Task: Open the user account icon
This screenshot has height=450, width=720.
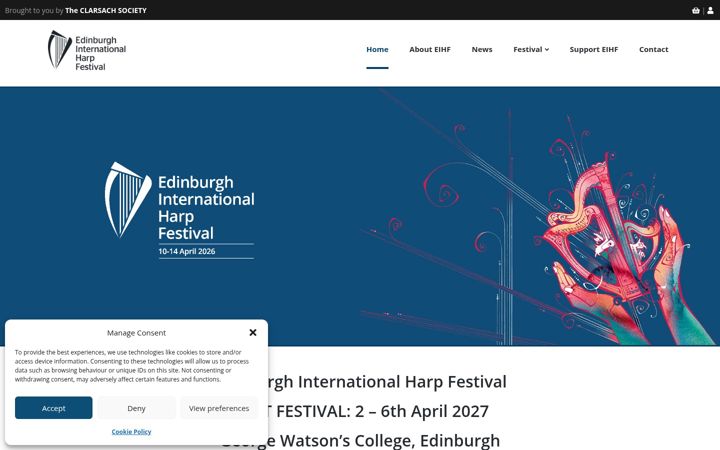Action: coord(710,10)
